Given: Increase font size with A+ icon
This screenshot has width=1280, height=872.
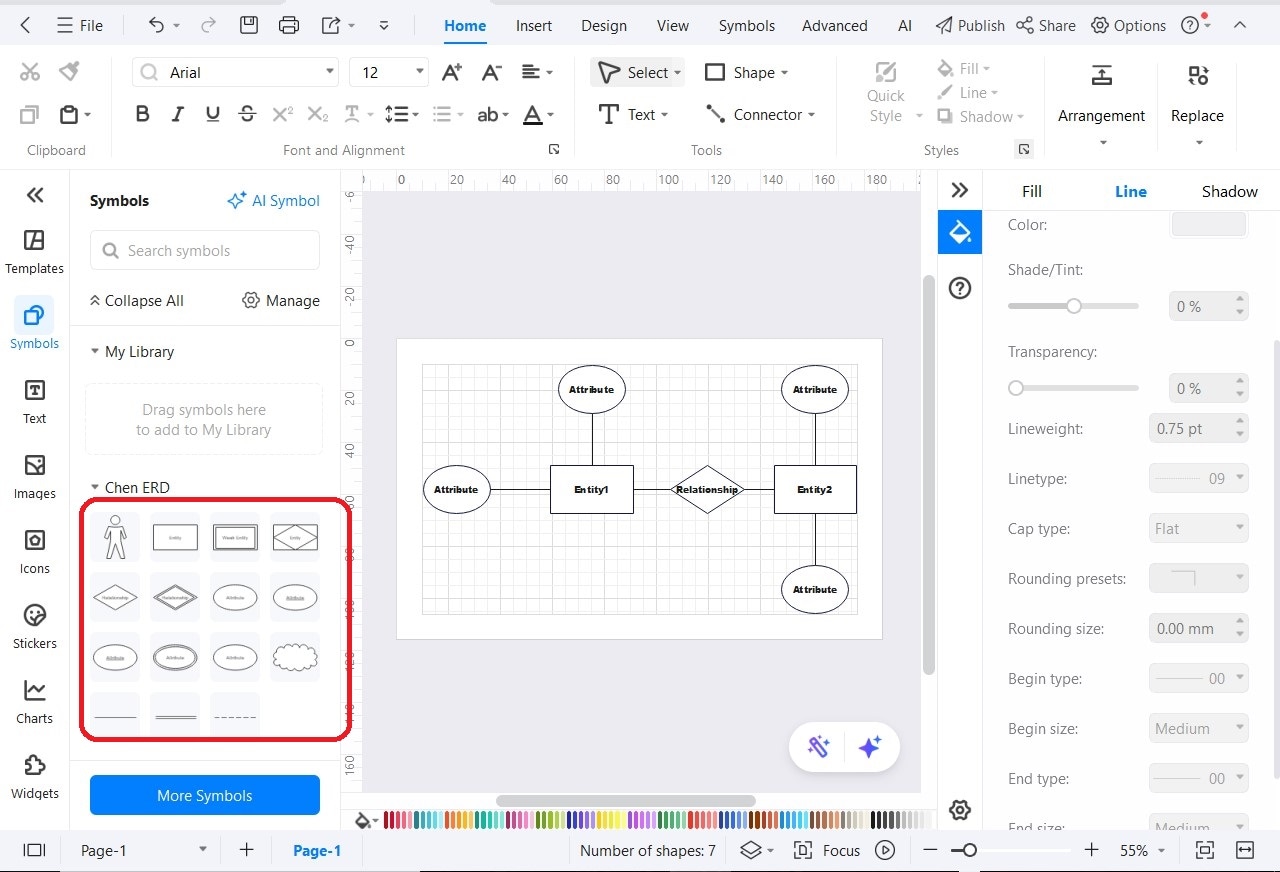Looking at the screenshot, I should click(x=452, y=72).
